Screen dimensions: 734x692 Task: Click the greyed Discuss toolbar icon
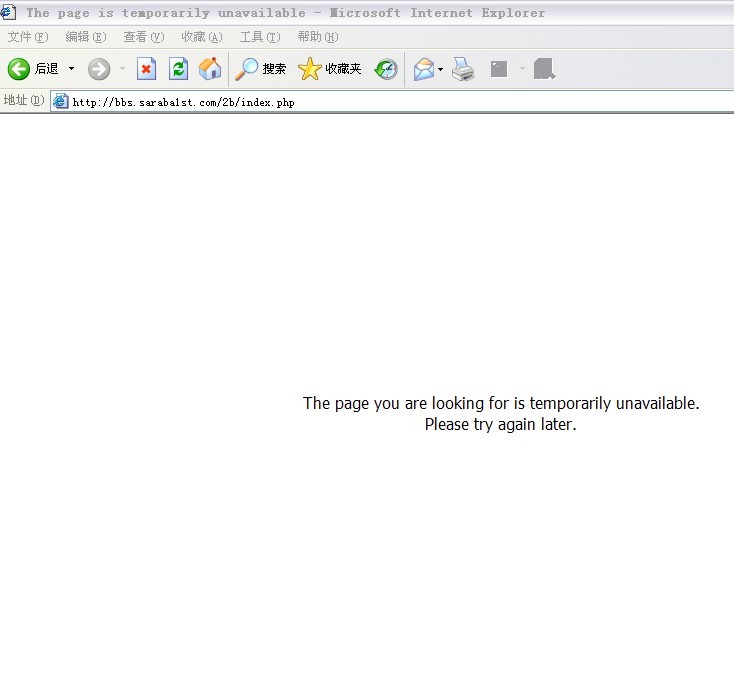(544, 69)
